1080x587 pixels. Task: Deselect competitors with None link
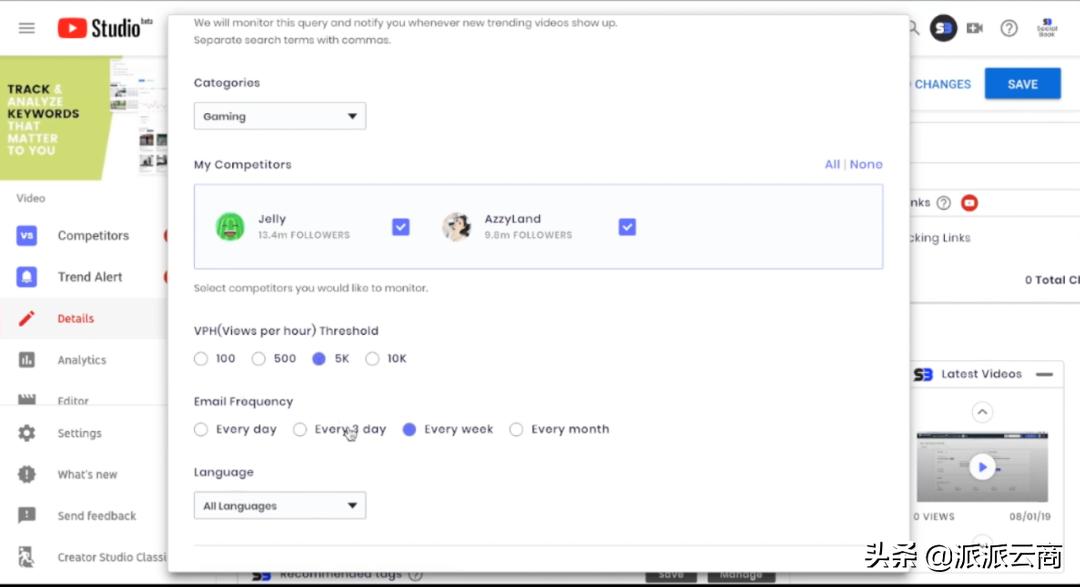[866, 165]
